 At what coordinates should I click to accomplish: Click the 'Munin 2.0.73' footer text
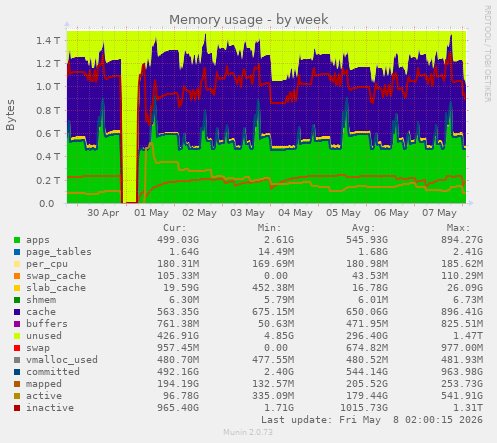(x=248, y=432)
